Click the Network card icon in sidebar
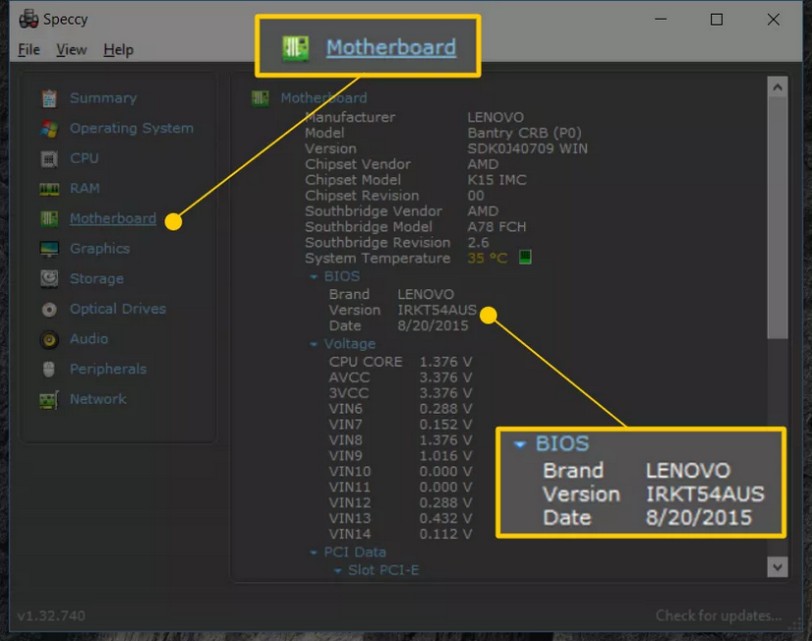 49,400
